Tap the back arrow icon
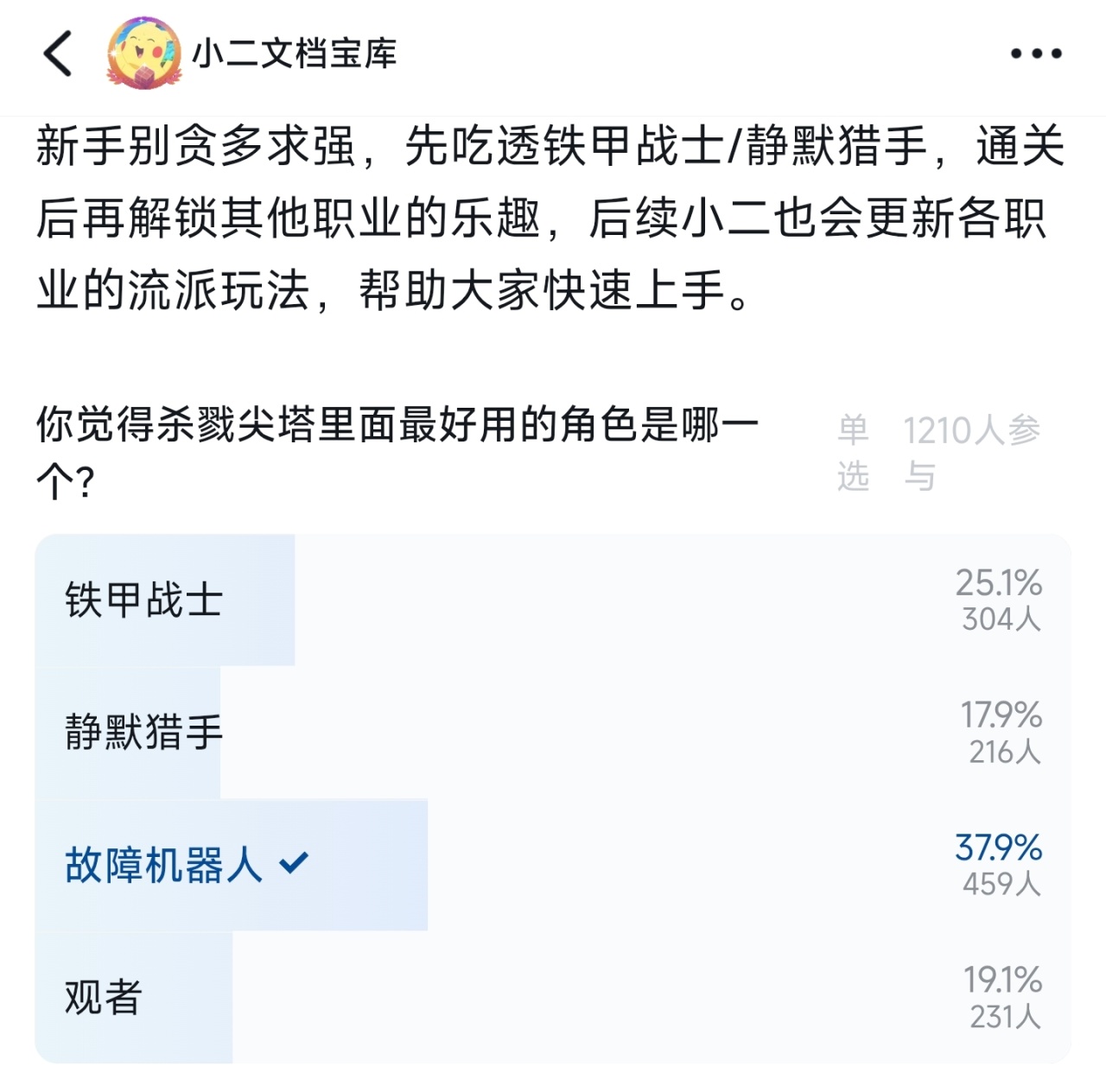The height and width of the screenshot is (1092, 1106). pyautogui.click(x=58, y=54)
